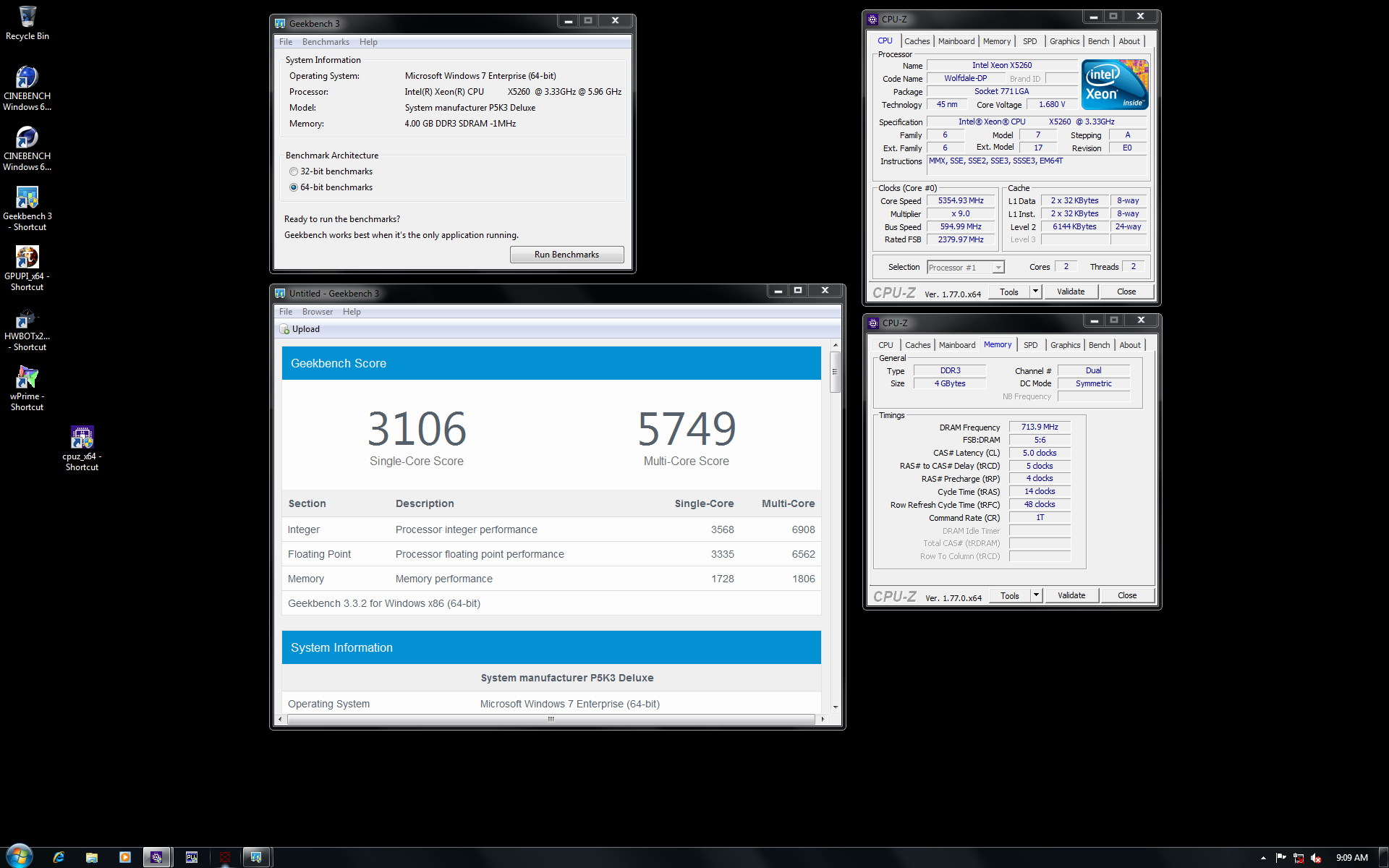Click the horizontal scrollbar in results window

pyautogui.click(x=551, y=719)
